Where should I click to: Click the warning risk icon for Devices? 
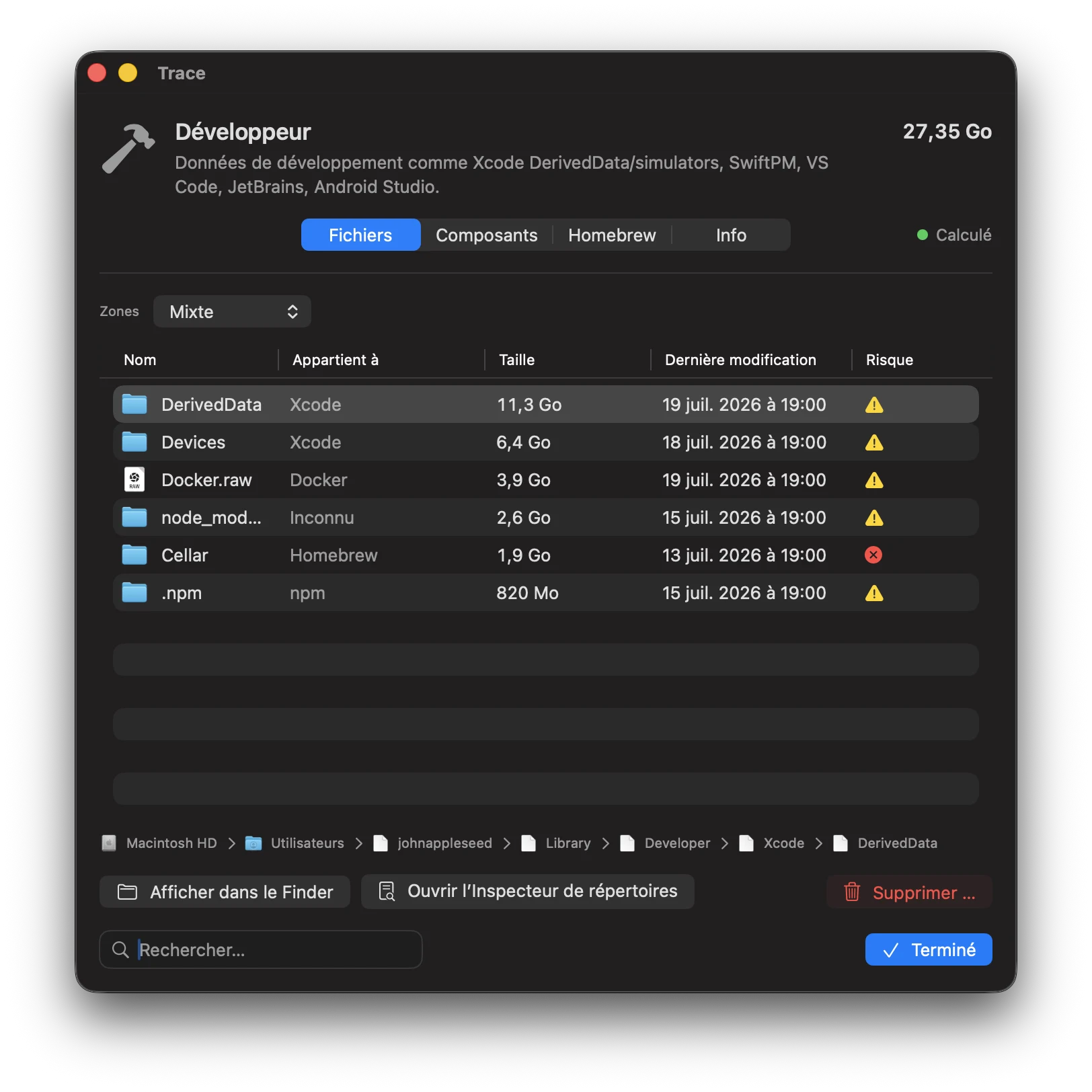pyautogui.click(x=874, y=442)
